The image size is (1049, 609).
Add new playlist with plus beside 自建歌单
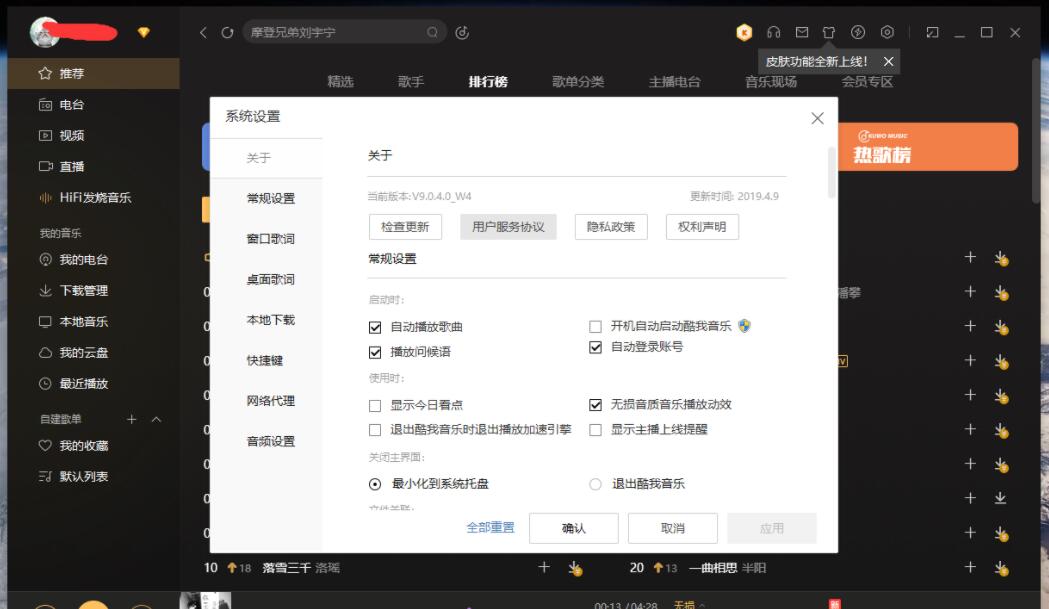132,419
